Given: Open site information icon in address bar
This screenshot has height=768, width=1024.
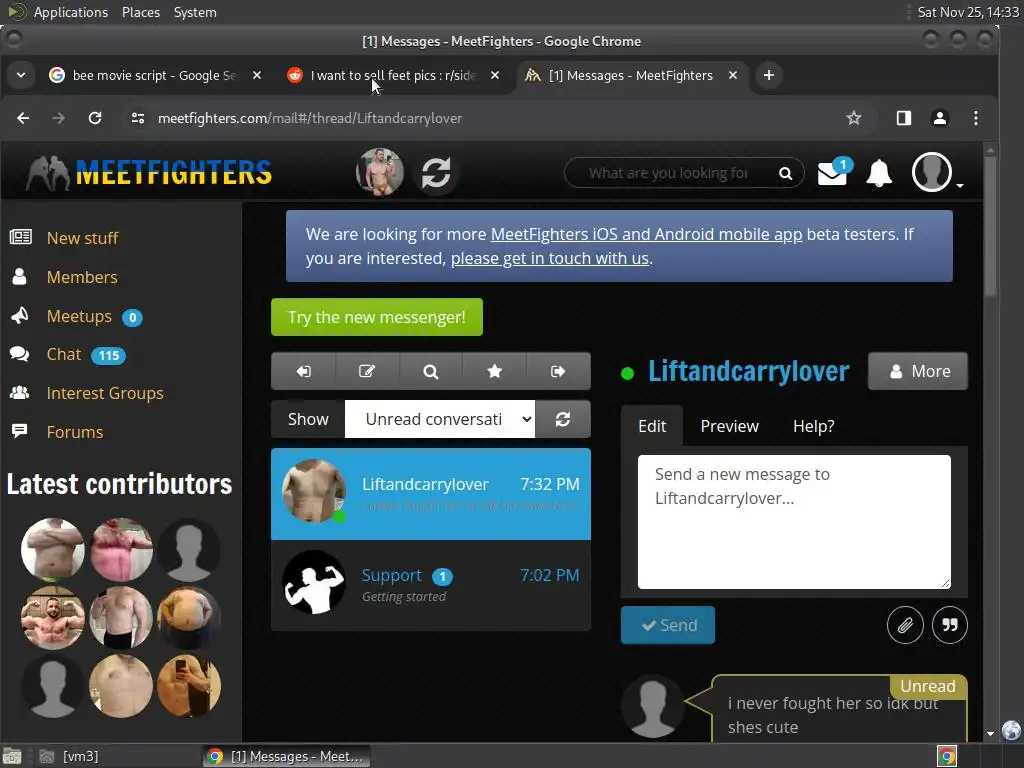Looking at the screenshot, I should point(138,118).
